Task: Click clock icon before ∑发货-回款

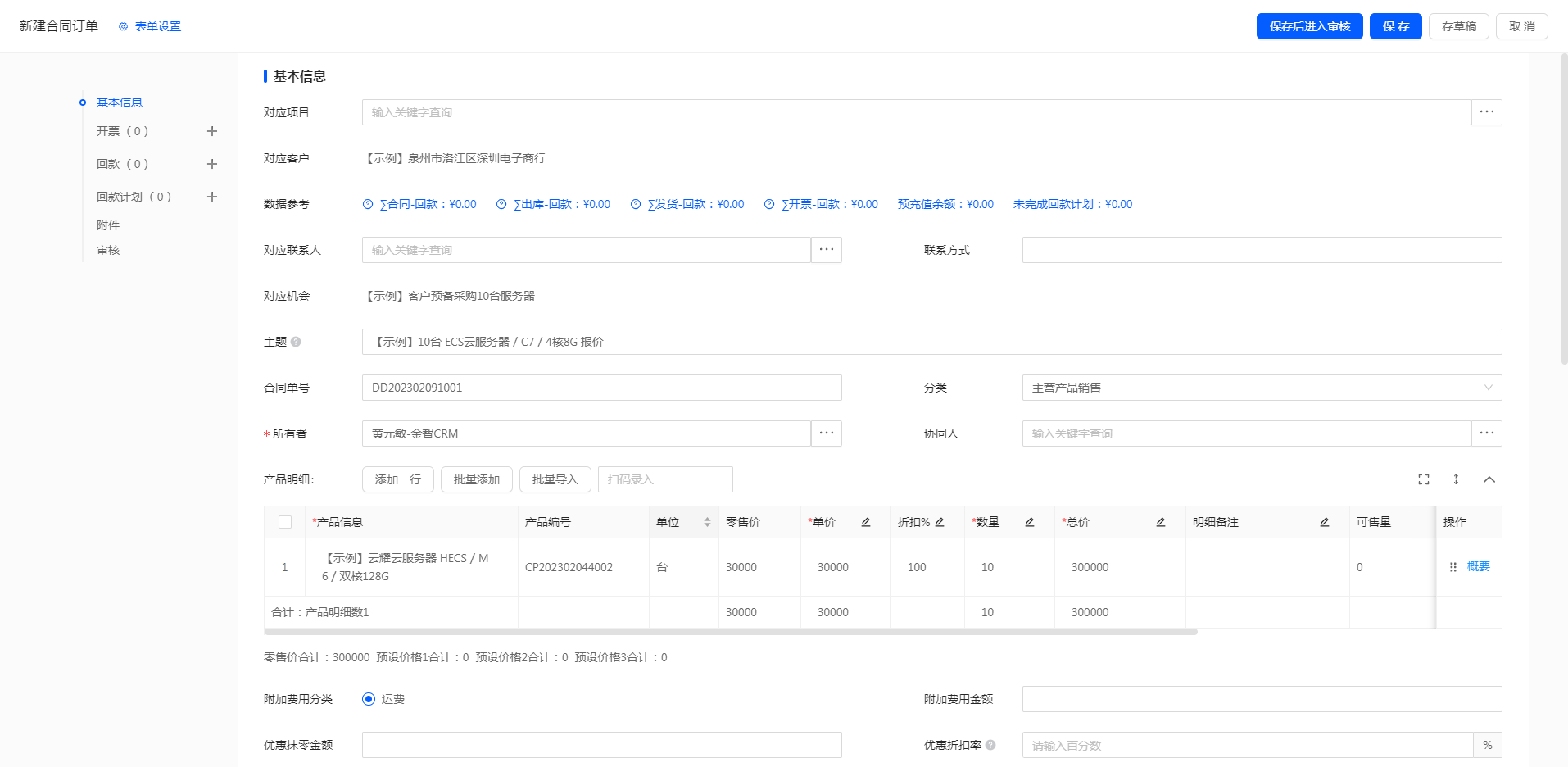Action: point(636,204)
